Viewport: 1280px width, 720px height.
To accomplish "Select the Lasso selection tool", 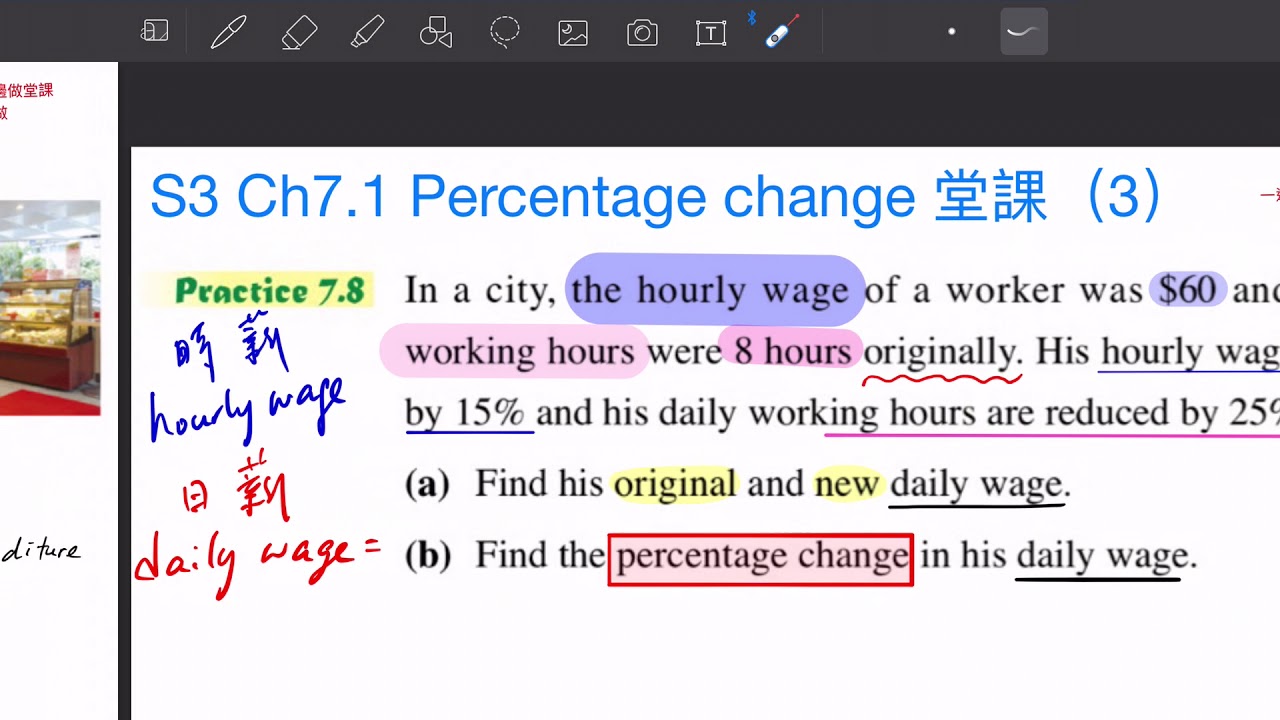I will click(504, 32).
